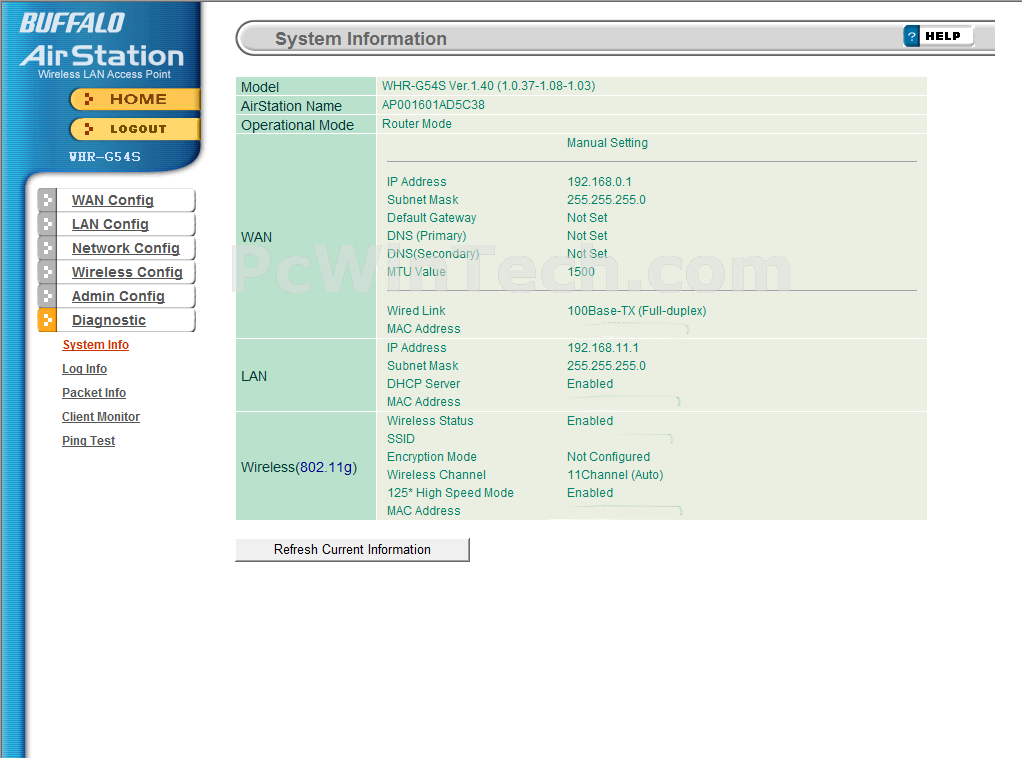
Task: Open the Wireless Config menu
Action: [127, 272]
